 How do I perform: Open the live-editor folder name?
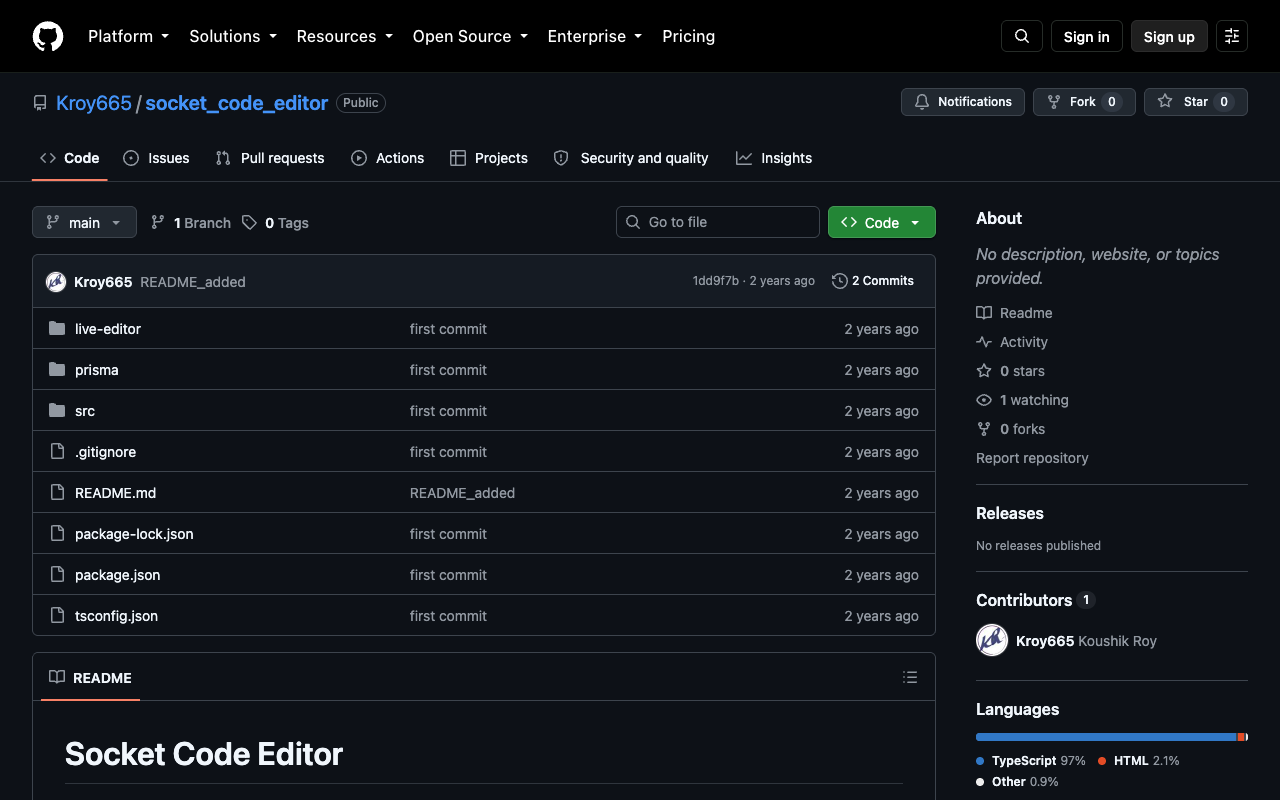(x=108, y=329)
